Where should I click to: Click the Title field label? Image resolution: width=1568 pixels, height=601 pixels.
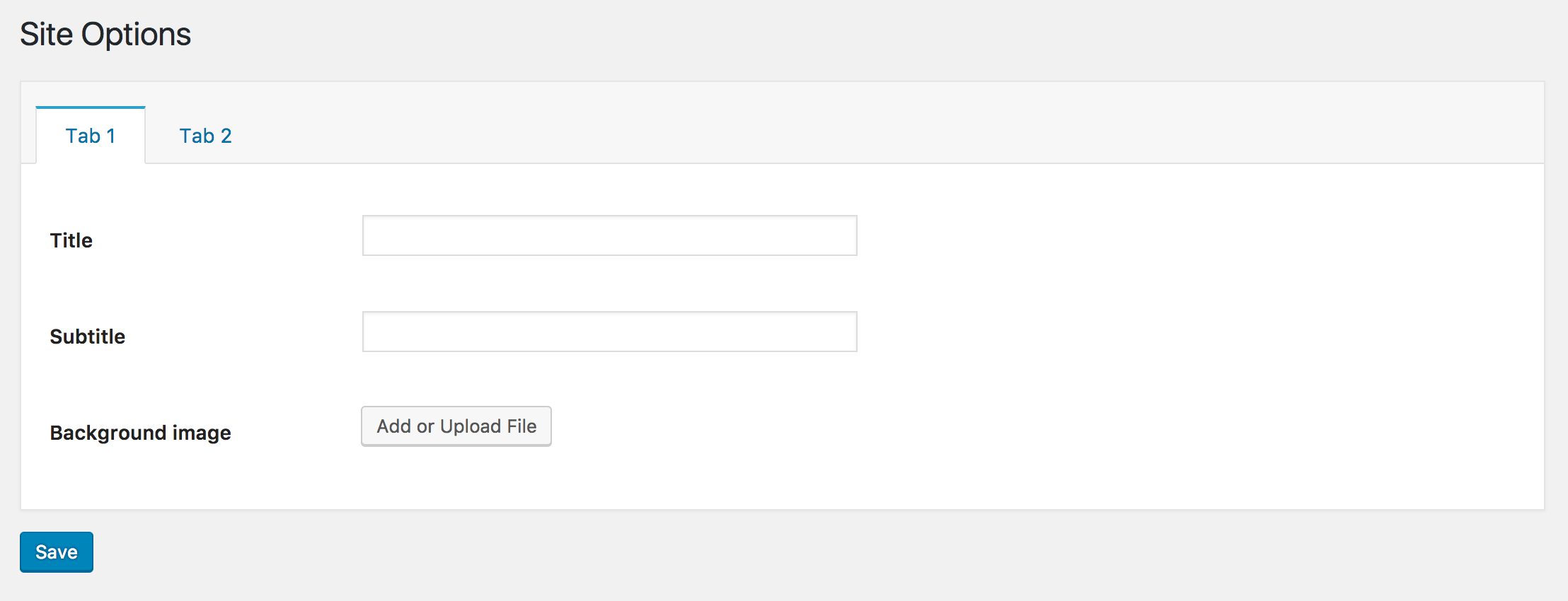point(71,240)
